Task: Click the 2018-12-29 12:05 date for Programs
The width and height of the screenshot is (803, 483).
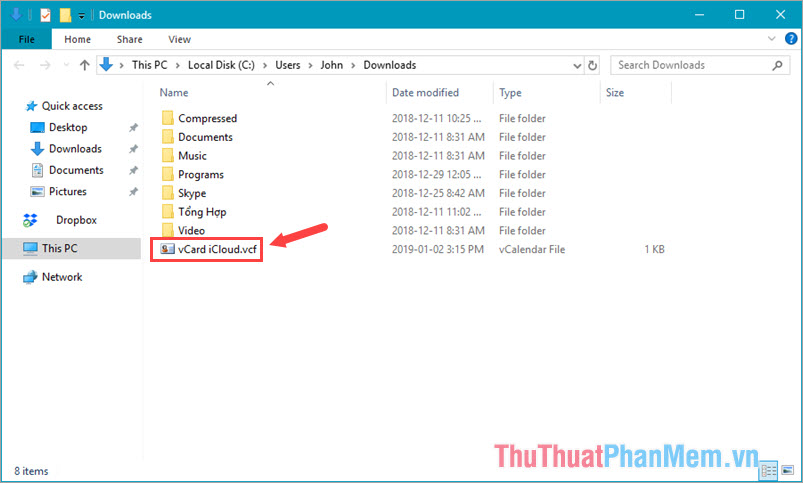Action: 436,175
